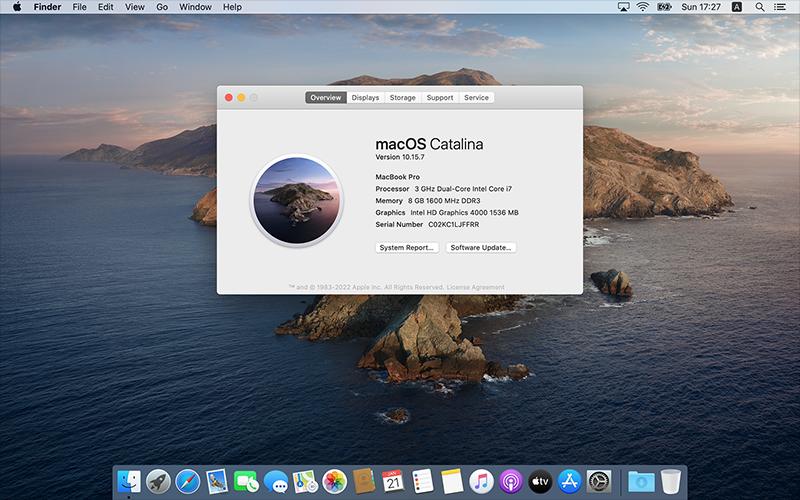Viewport: 800px width, 500px height.
Task: Open the Wi-Fi status menu
Action: tap(643, 7)
